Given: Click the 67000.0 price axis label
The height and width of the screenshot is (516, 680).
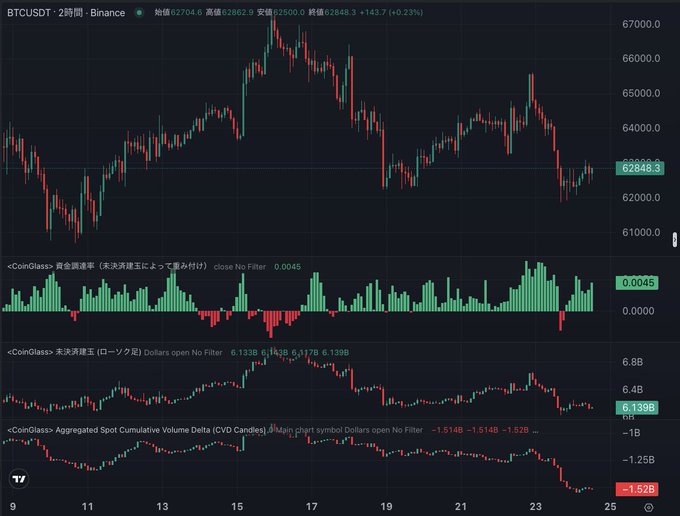Looking at the screenshot, I should 641,24.
